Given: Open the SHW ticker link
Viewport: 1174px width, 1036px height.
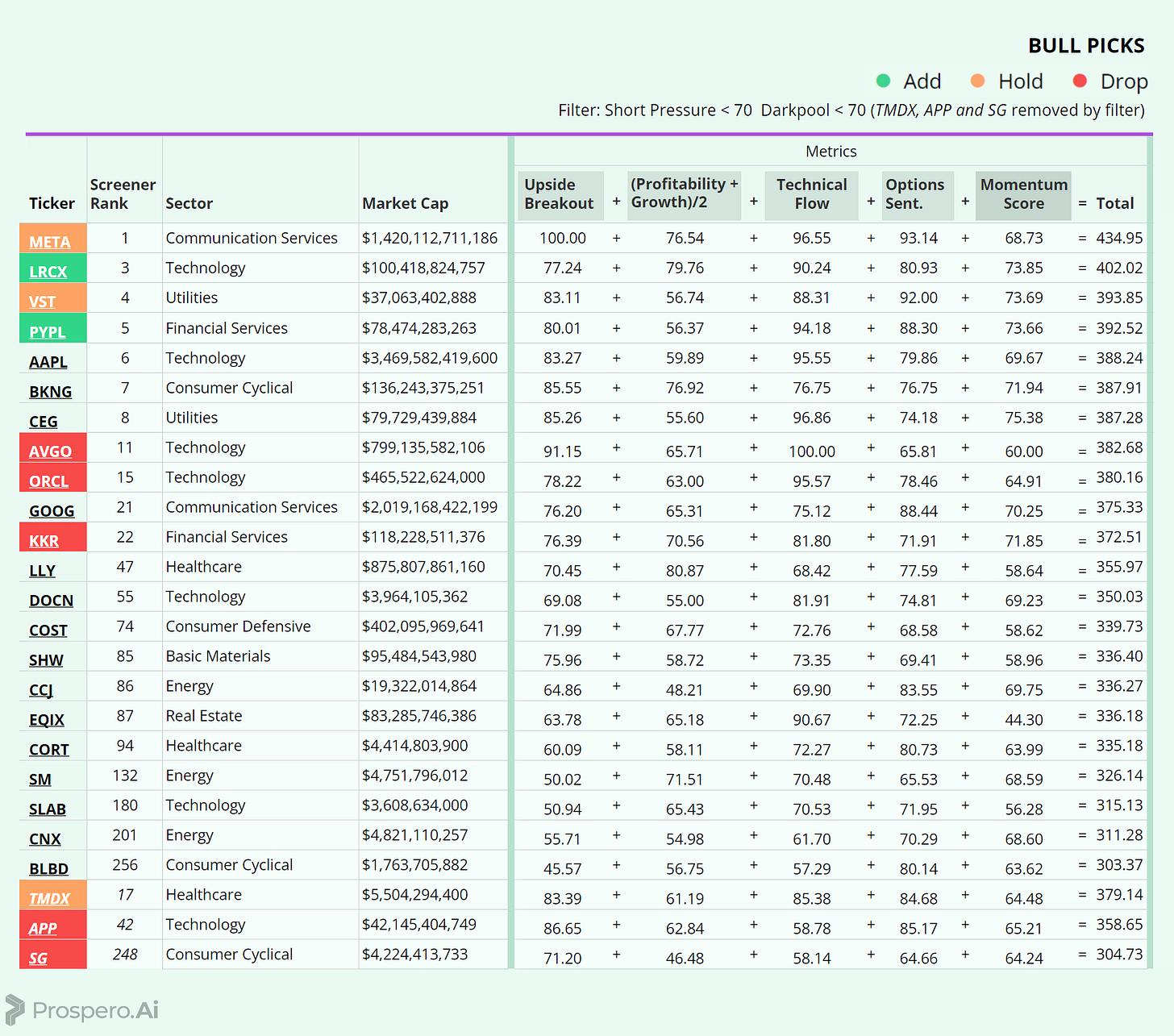Looking at the screenshot, I should pos(46,660).
